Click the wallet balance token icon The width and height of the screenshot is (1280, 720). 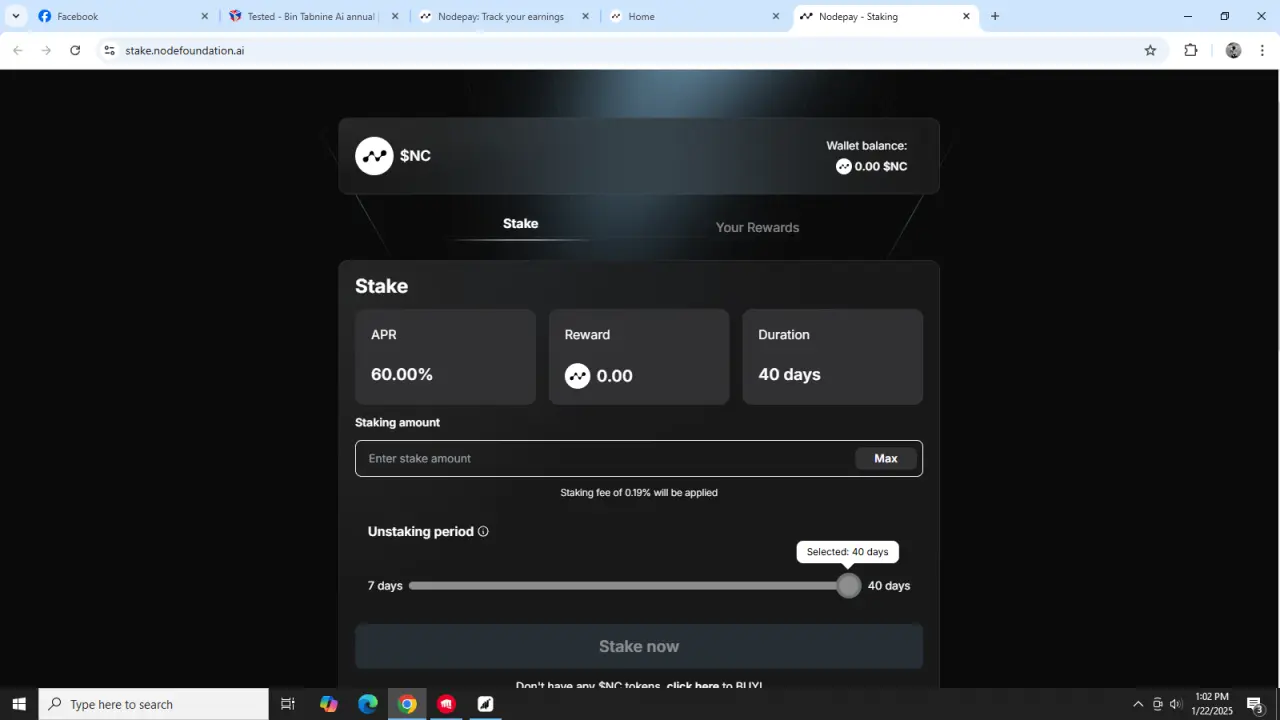coord(844,167)
